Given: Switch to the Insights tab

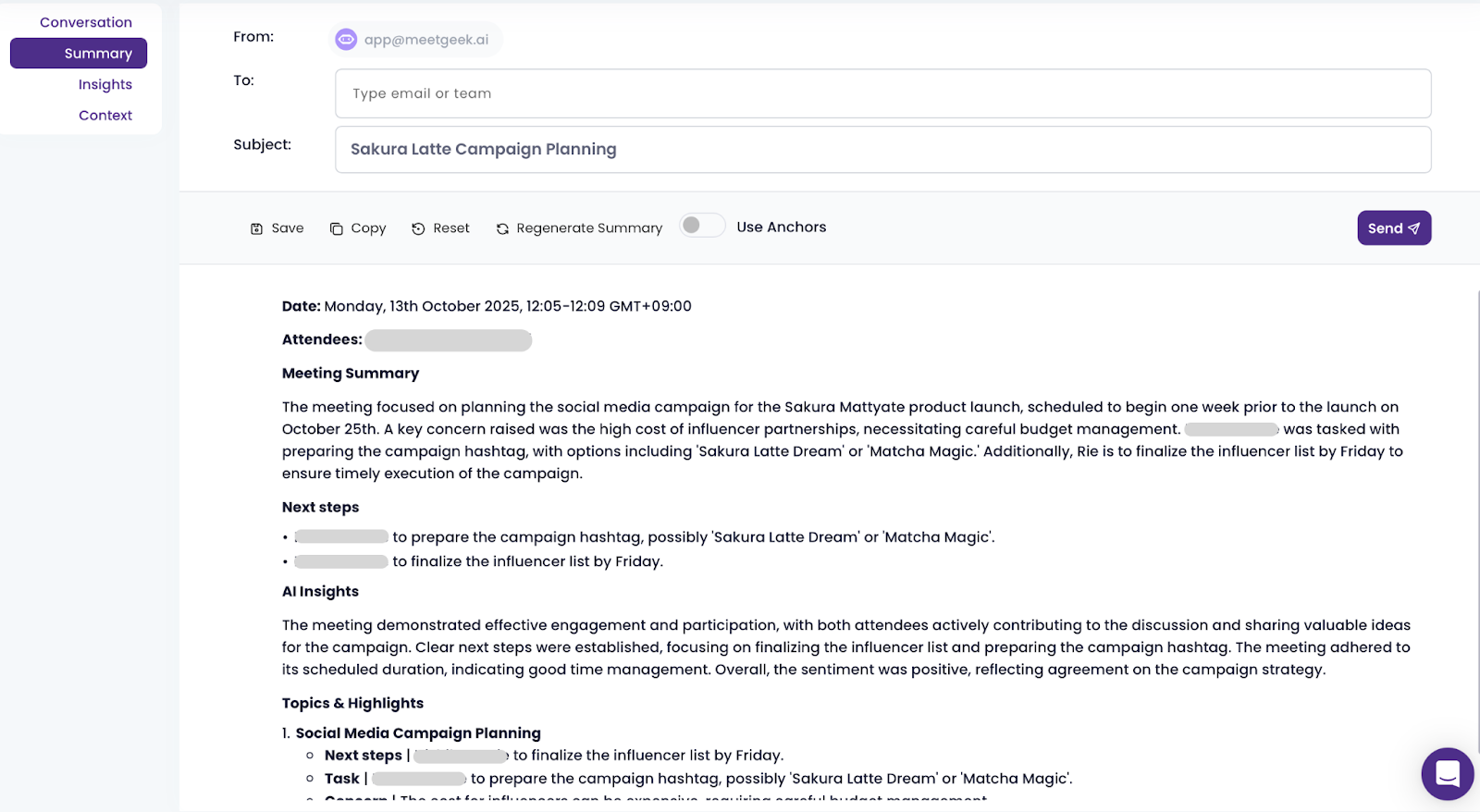Looking at the screenshot, I should coord(105,84).
